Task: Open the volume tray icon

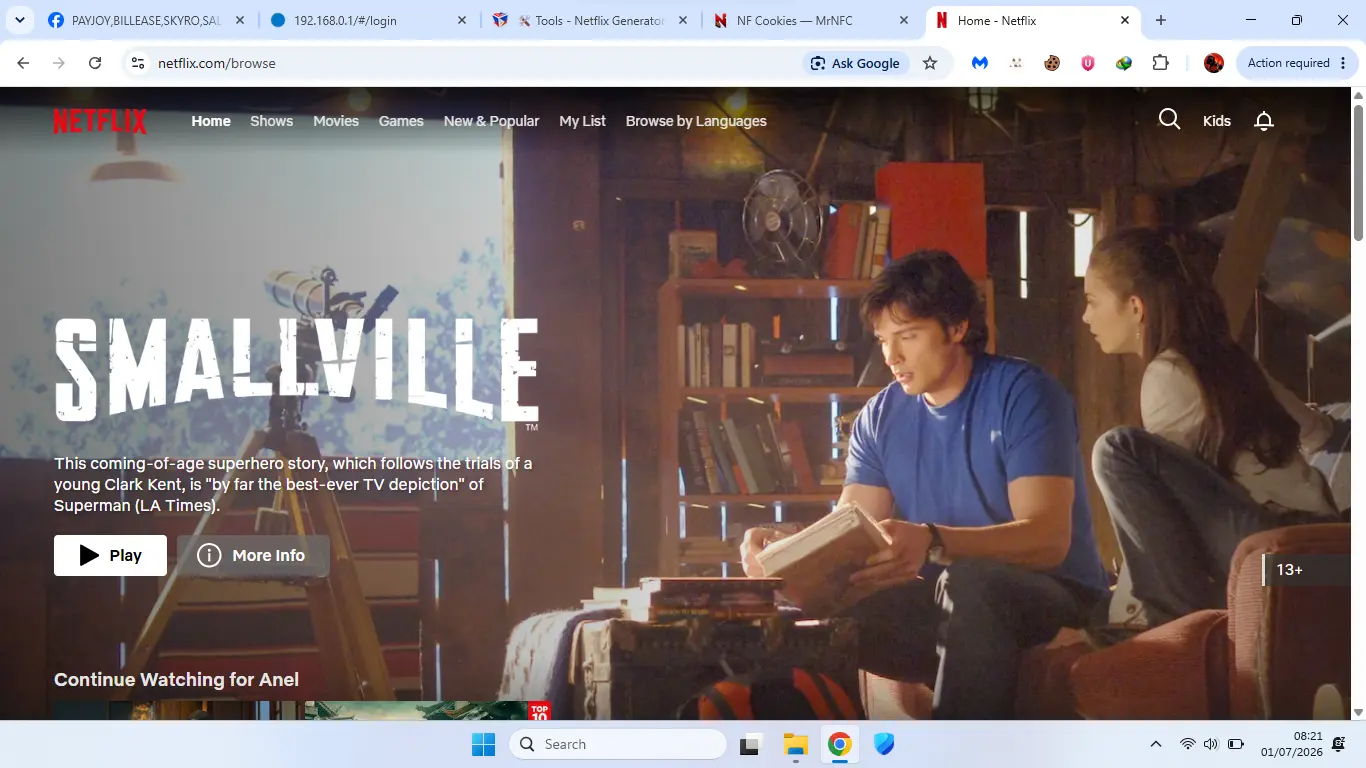Action: tap(1211, 744)
